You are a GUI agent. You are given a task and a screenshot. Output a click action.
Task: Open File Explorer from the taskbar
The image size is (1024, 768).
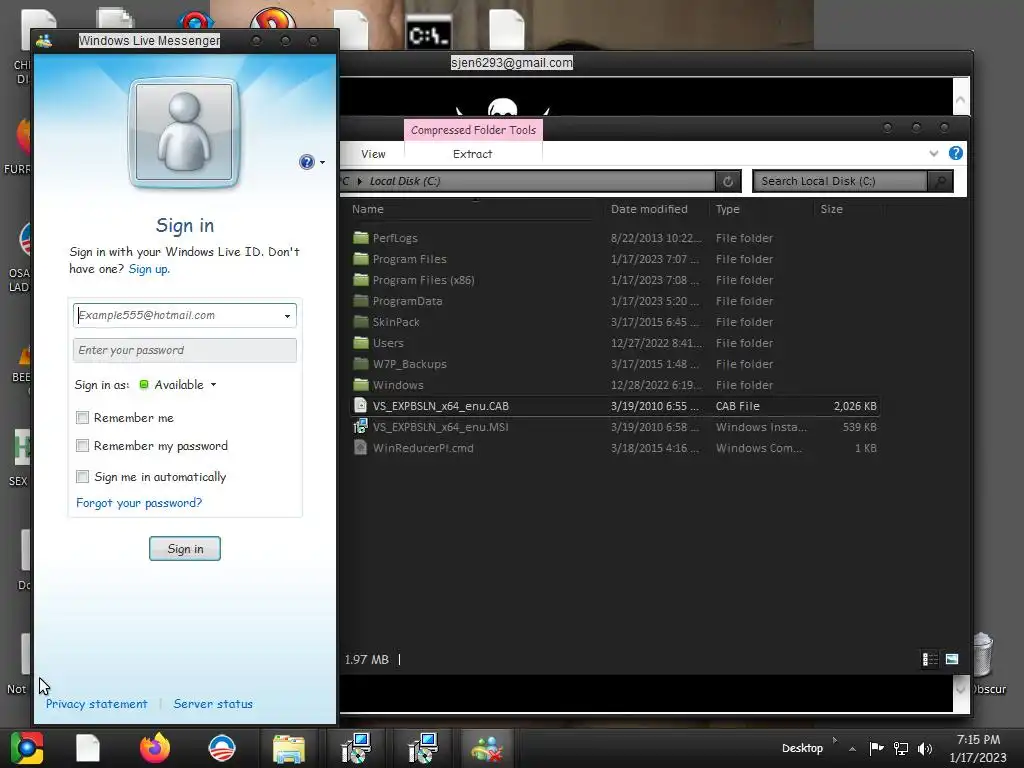[x=289, y=748]
